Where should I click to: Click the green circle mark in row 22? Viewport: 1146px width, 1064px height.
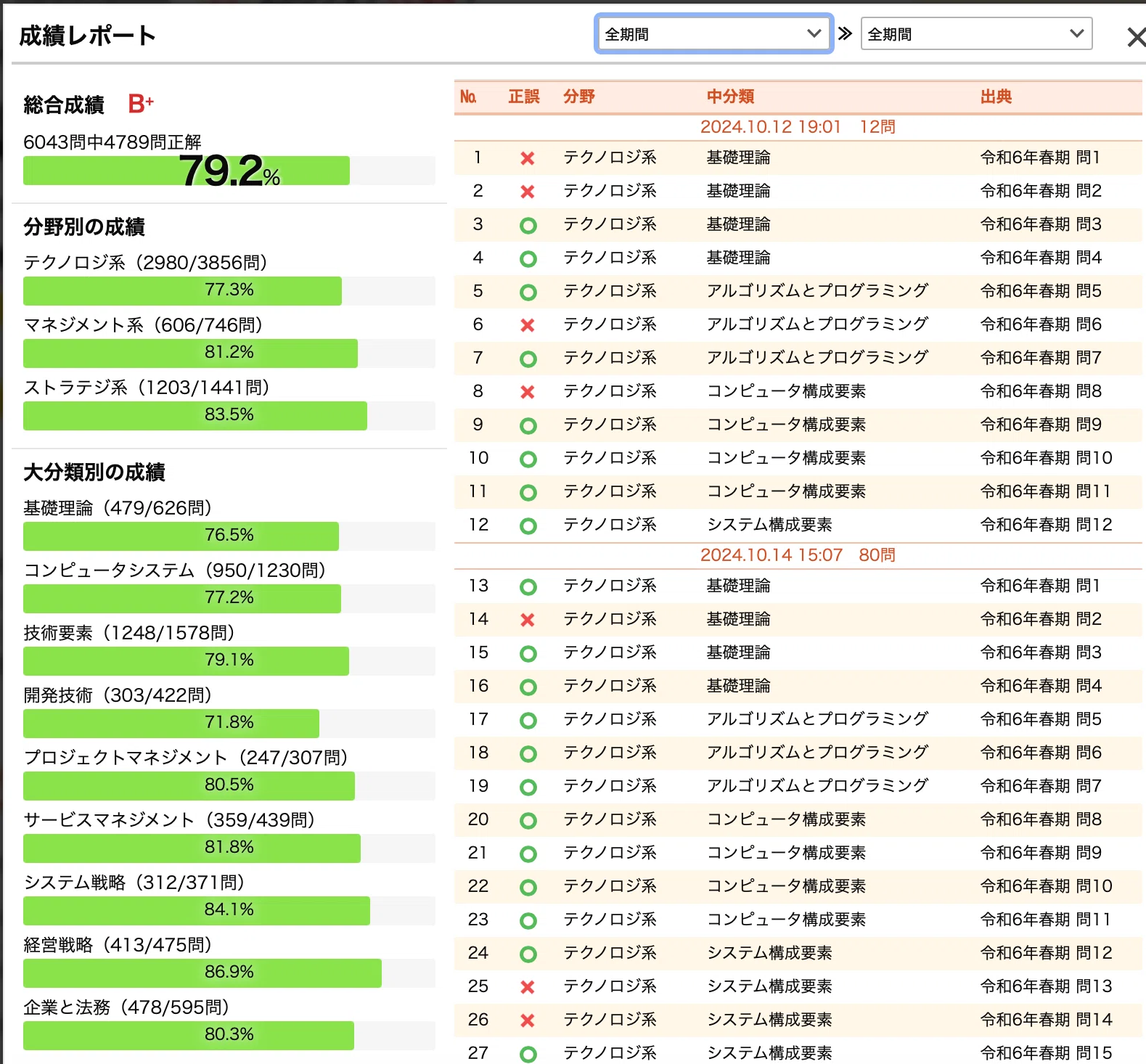(x=528, y=887)
